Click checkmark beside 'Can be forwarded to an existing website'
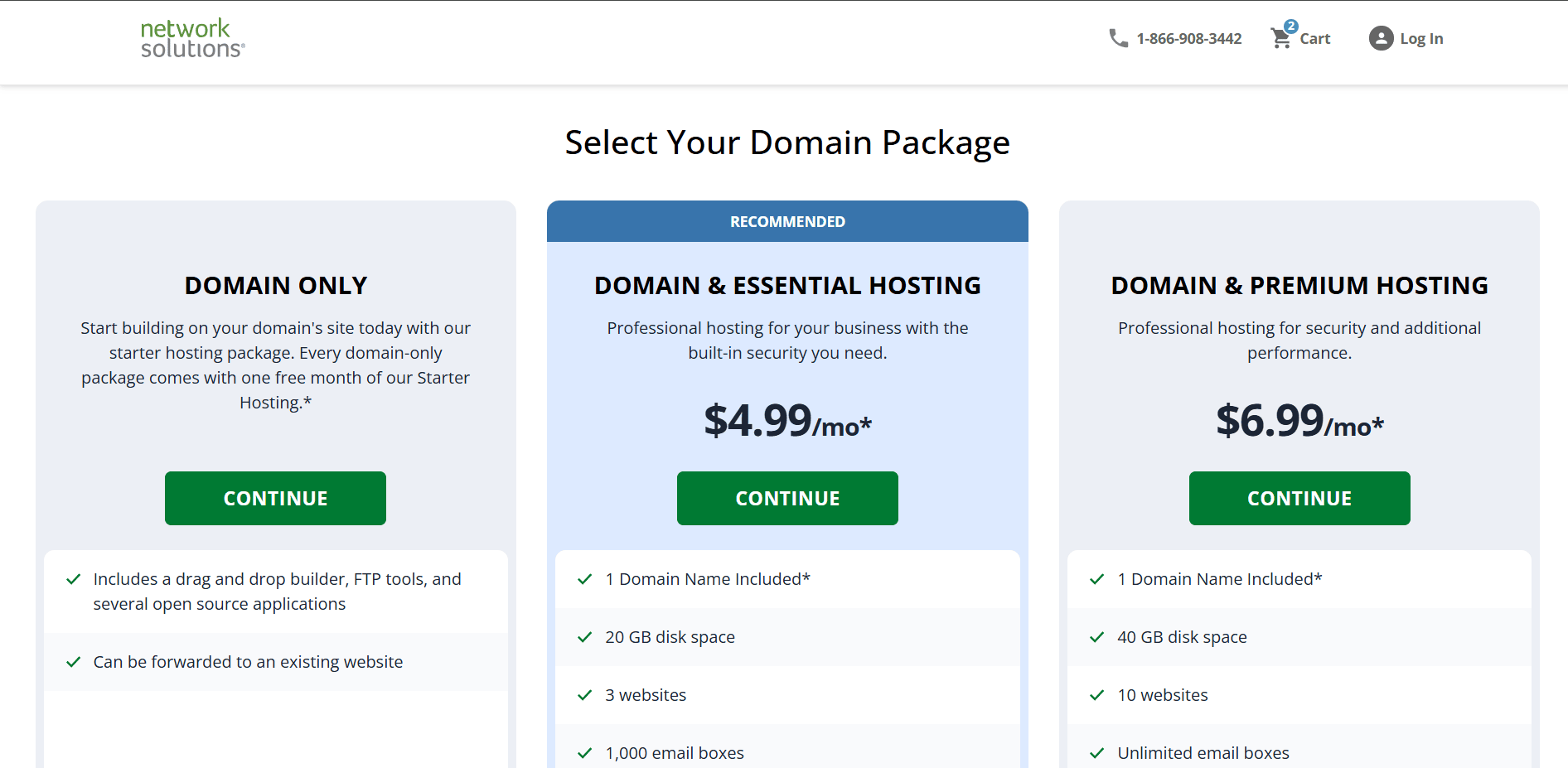Viewport: 1568px width, 768px height. pyautogui.click(x=74, y=662)
